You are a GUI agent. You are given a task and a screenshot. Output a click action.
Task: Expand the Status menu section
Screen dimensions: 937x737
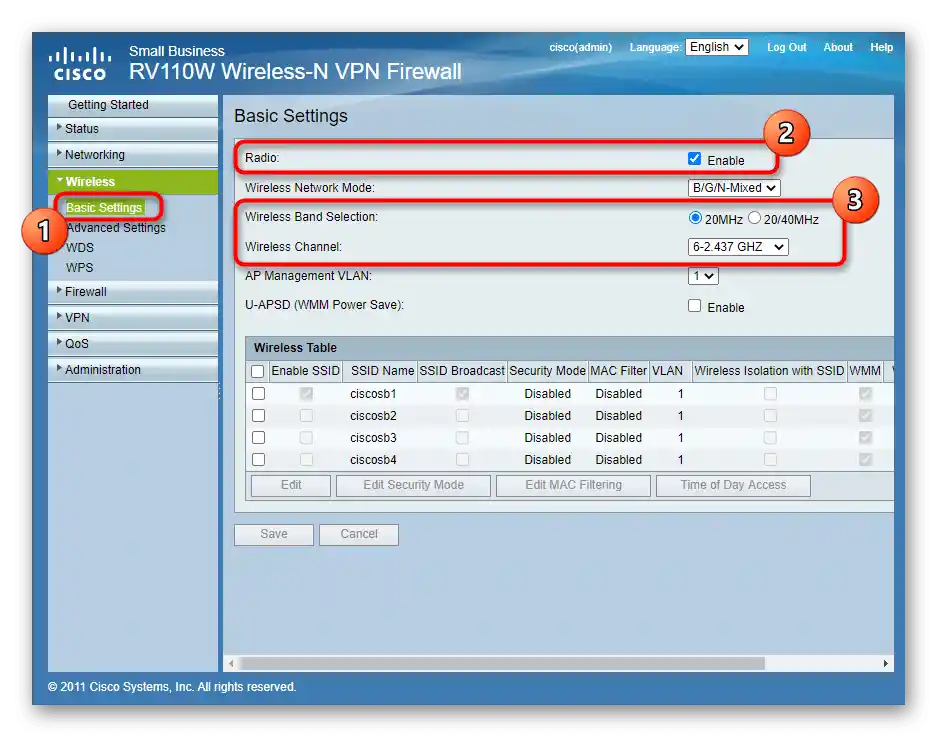(133, 129)
